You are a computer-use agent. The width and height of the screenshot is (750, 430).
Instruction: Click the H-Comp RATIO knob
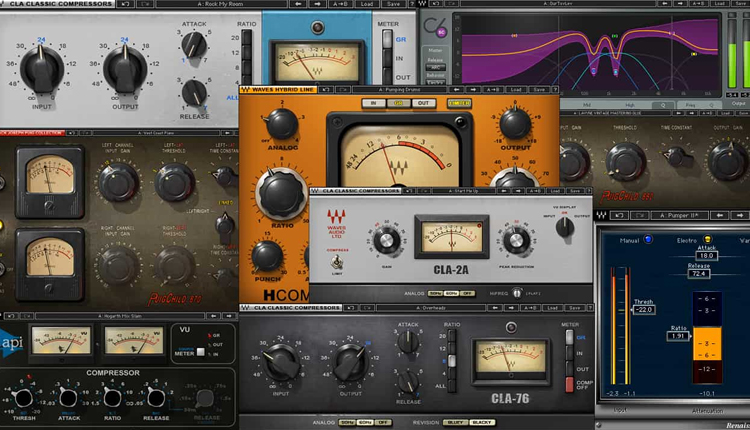tap(282, 193)
